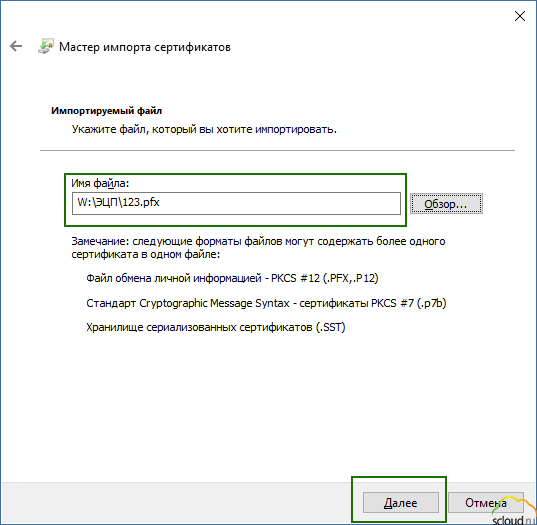The height and width of the screenshot is (525, 537).
Task: Open file browser with the Обзор... button
Action: [446, 204]
